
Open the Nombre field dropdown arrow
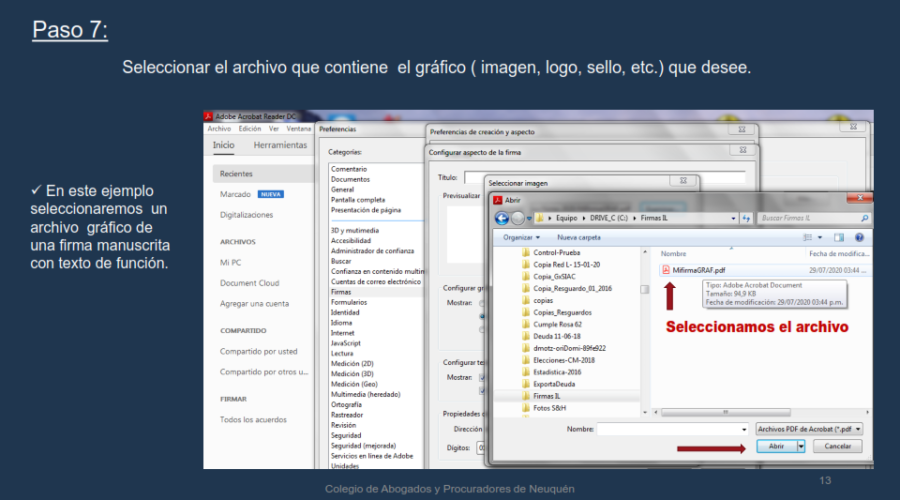click(x=744, y=429)
